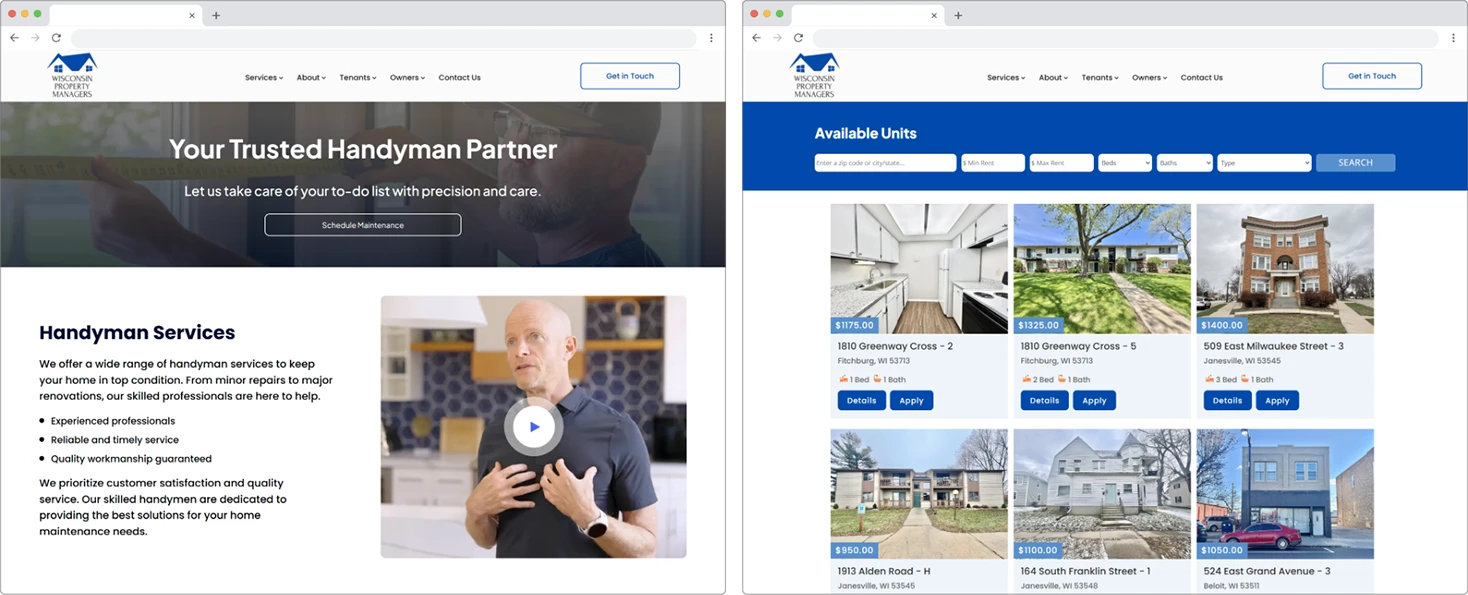The image size is (1468, 595).
Task: Click Wisconsin Property Managers logo in left window
Action: click(72, 75)
